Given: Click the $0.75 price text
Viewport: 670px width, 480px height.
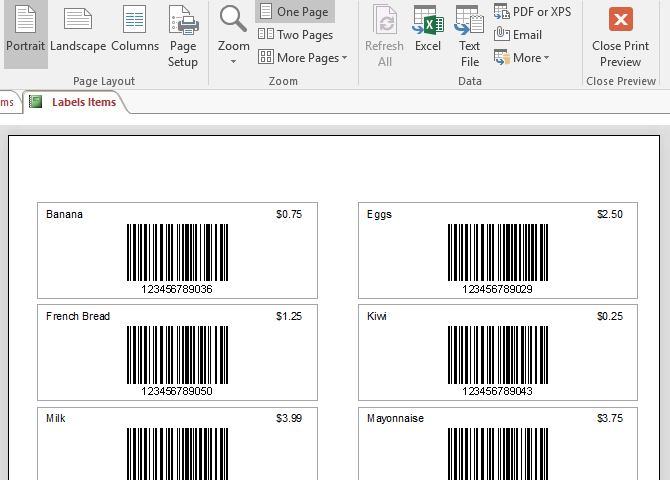Looking at the screenshot, I should pyautogui.click(x=289, y=214).
